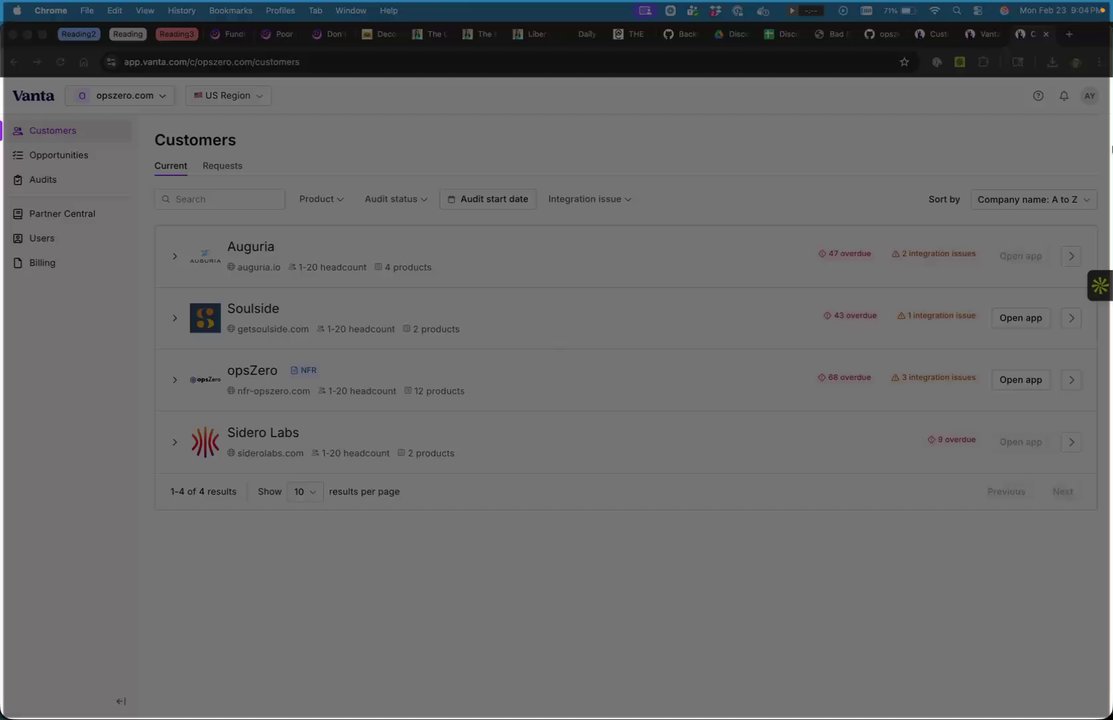Select the Reading2 tab group
This screenshot has height=720, width=1113.
click(x=79, y=34)
